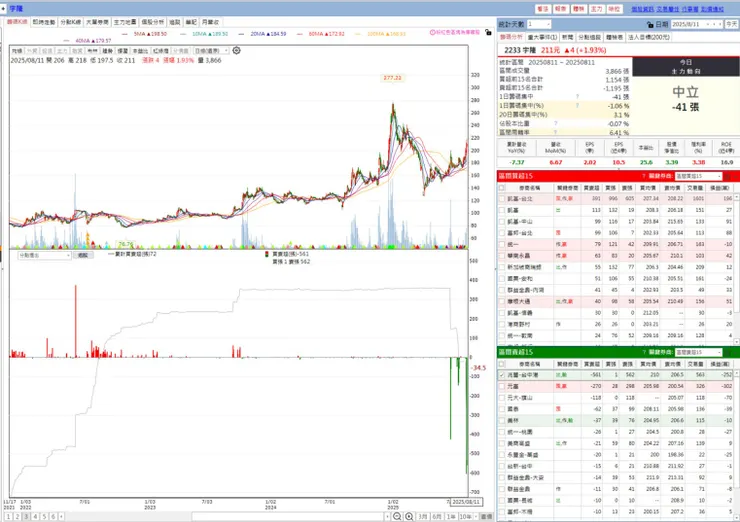Image resolution: width=740 pixels, height=522 pixels.
Task: Click the 2233 宇隆 stock title
Action: pyautogui.click(x=520, y=50)
